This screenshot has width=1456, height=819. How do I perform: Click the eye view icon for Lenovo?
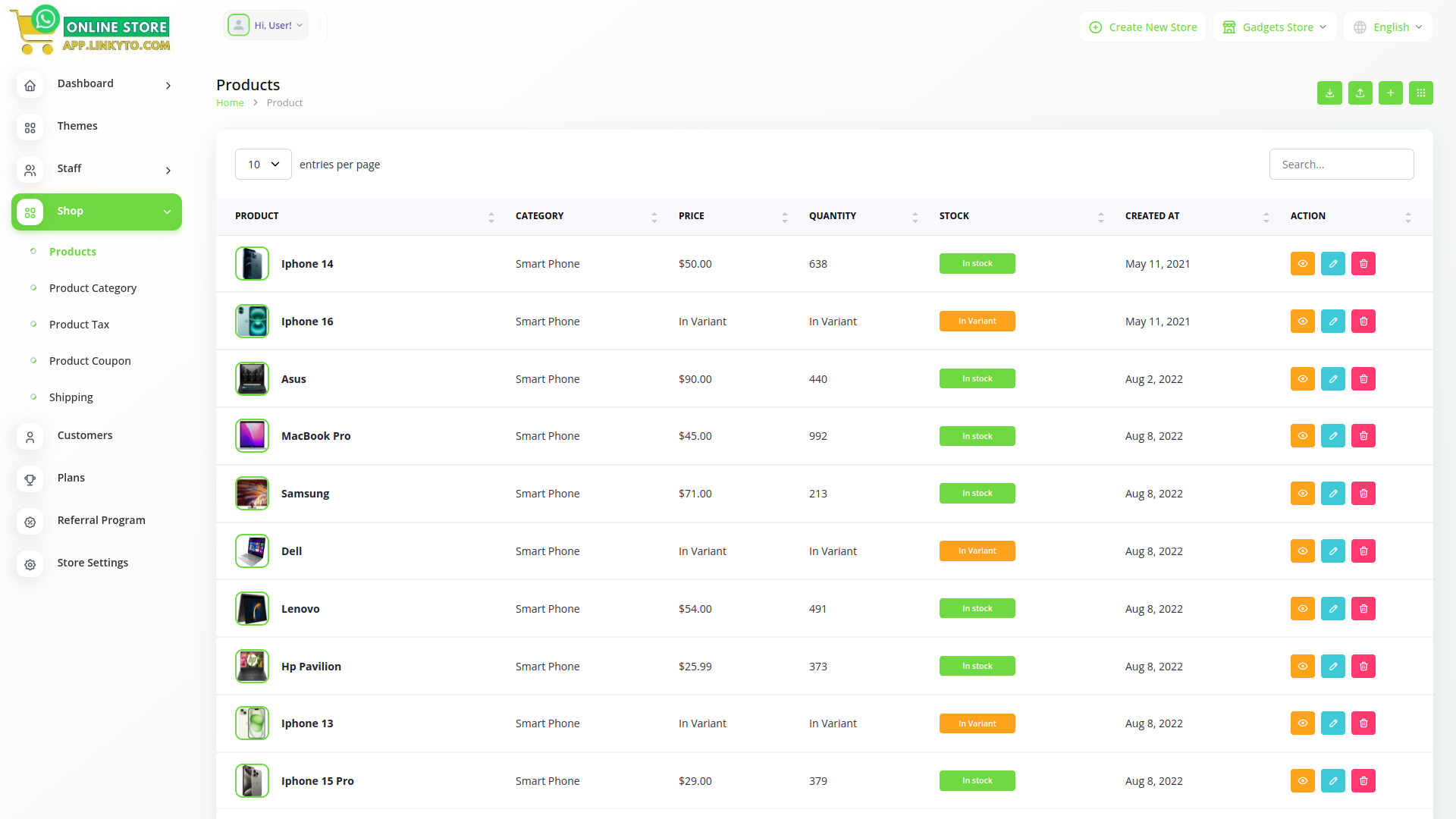coord(1302,609)
